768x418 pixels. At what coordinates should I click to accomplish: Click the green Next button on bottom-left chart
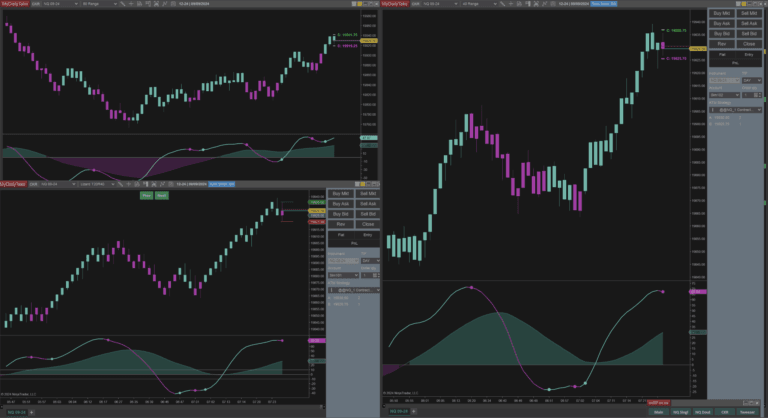[162, 196]
